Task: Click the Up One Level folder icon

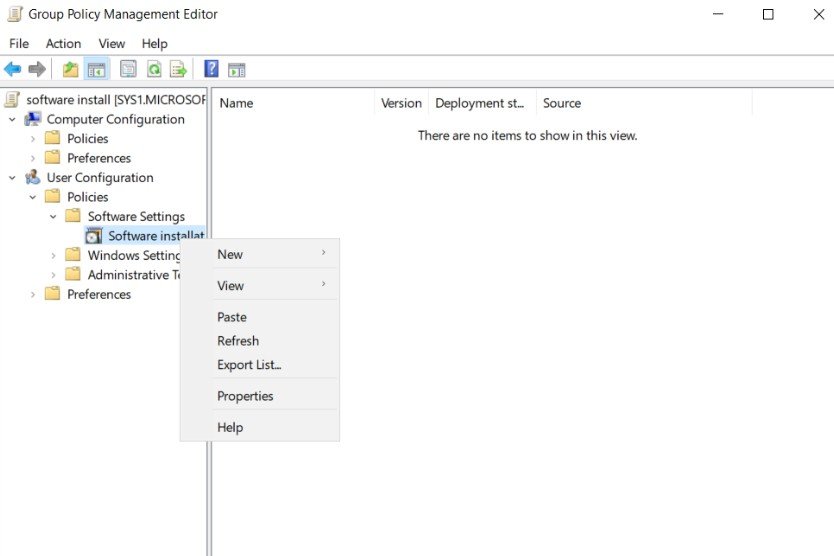Action: [71, 69]
